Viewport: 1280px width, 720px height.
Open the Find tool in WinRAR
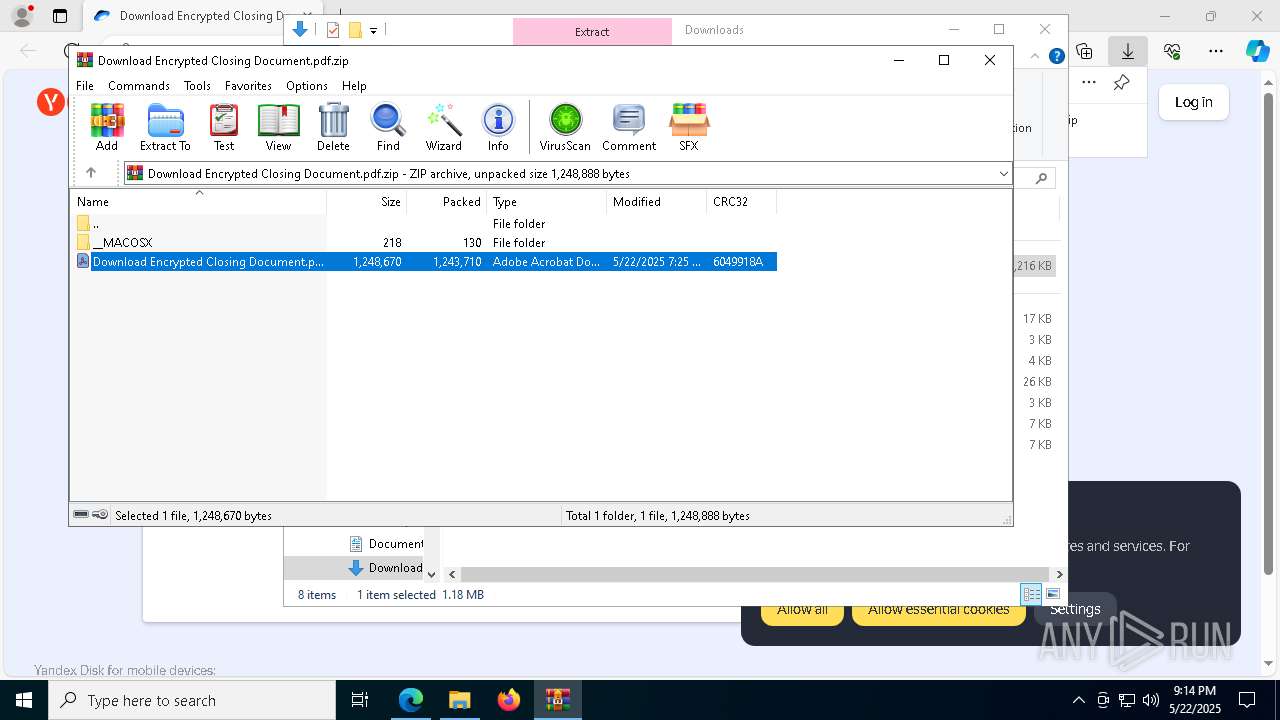tap(388, 127)
